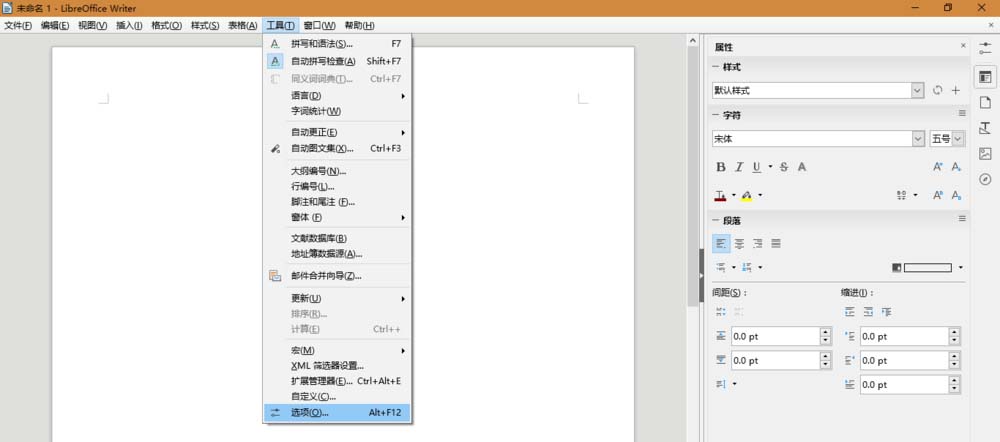Apply Bold in the sidebar character section
Image resolution: width=1000 pixels, height=442 pixels.
[721, 167]
